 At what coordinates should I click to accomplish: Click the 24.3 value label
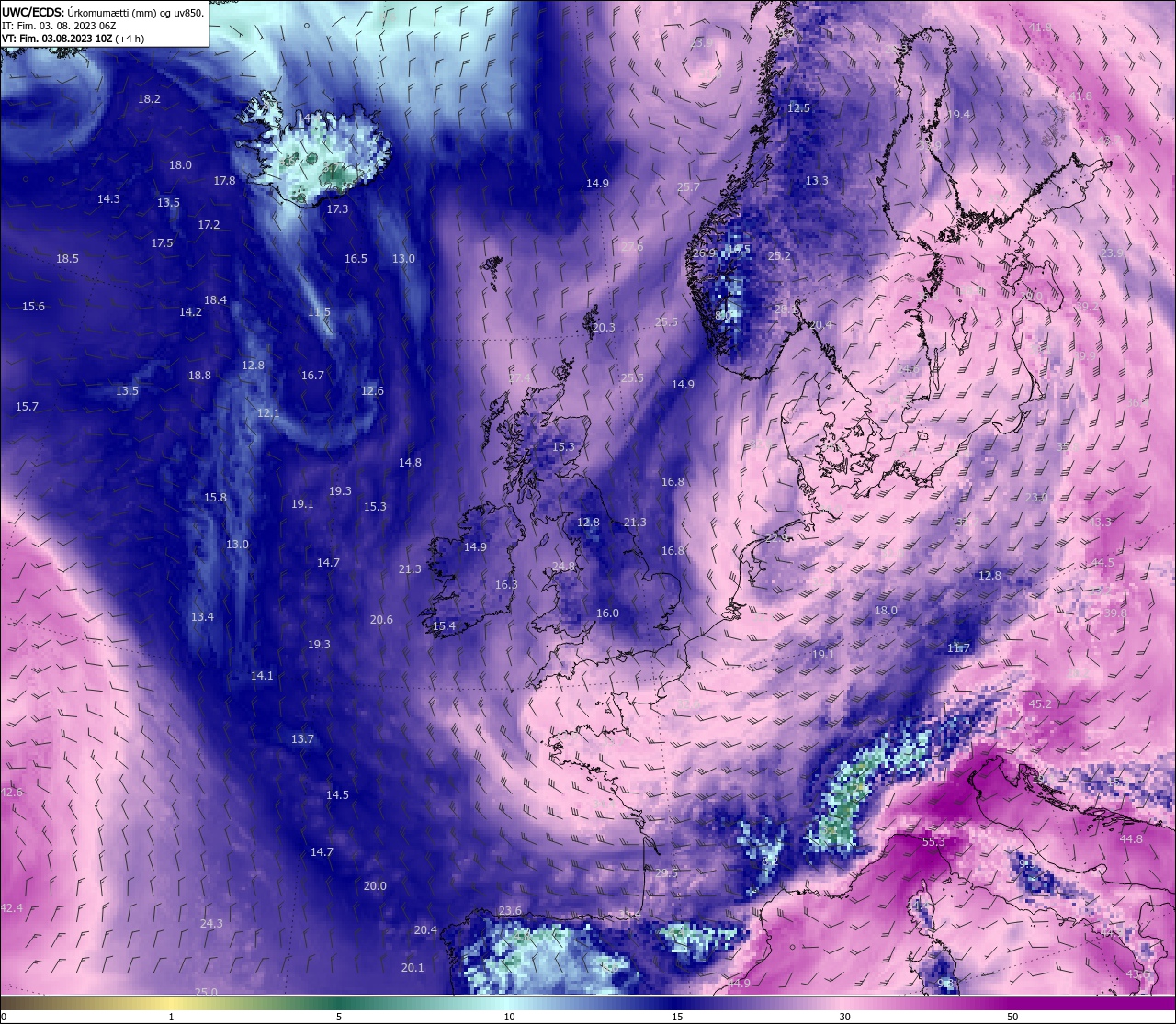(211, 923)
